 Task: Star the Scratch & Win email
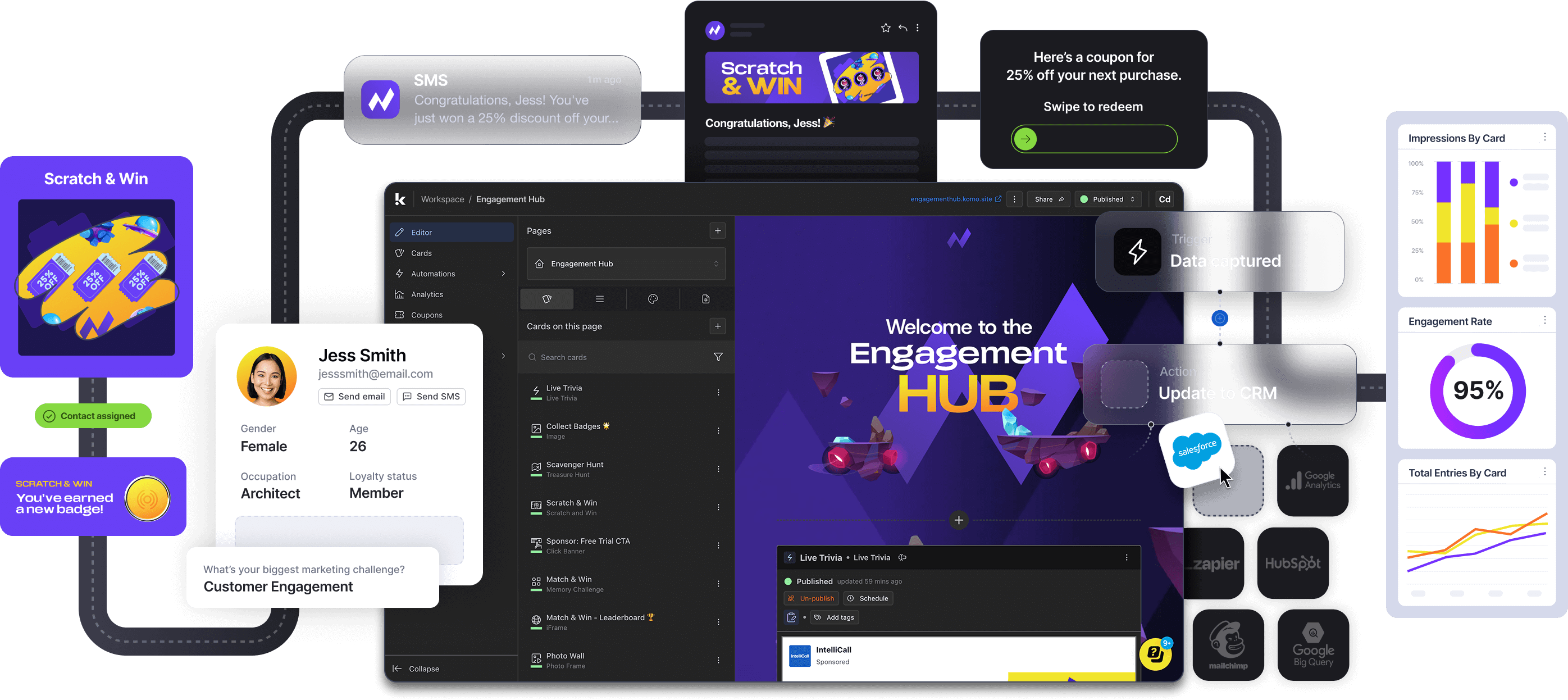886,28
